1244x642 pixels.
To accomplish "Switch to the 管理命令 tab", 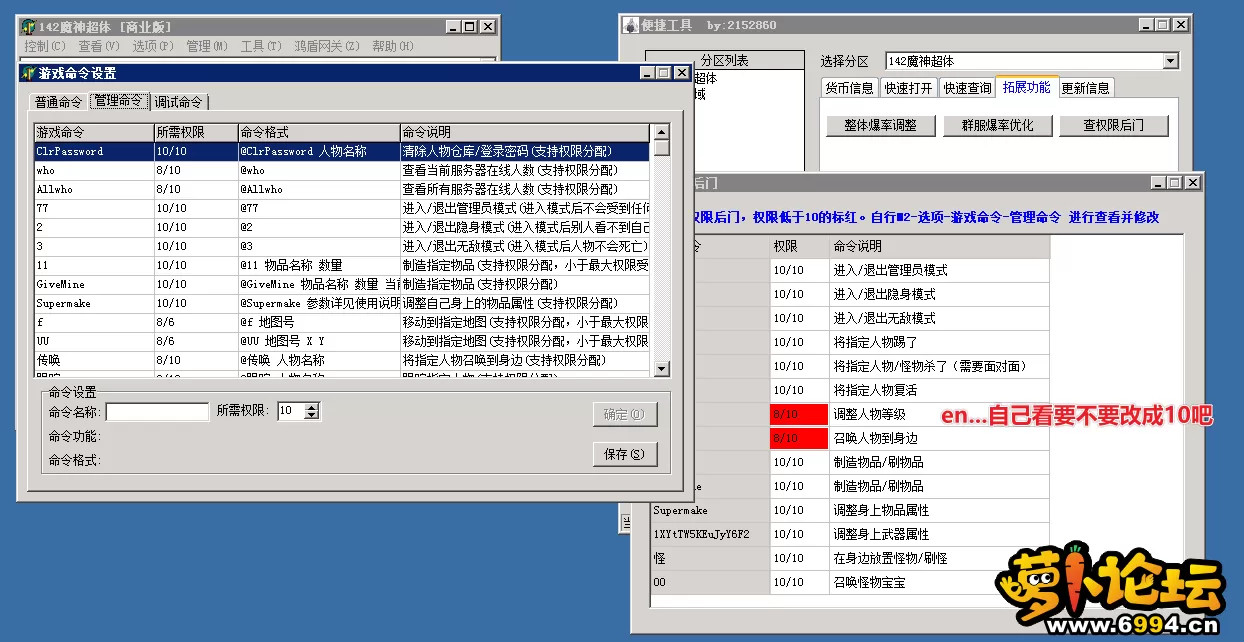I will [x=119, y=101].
